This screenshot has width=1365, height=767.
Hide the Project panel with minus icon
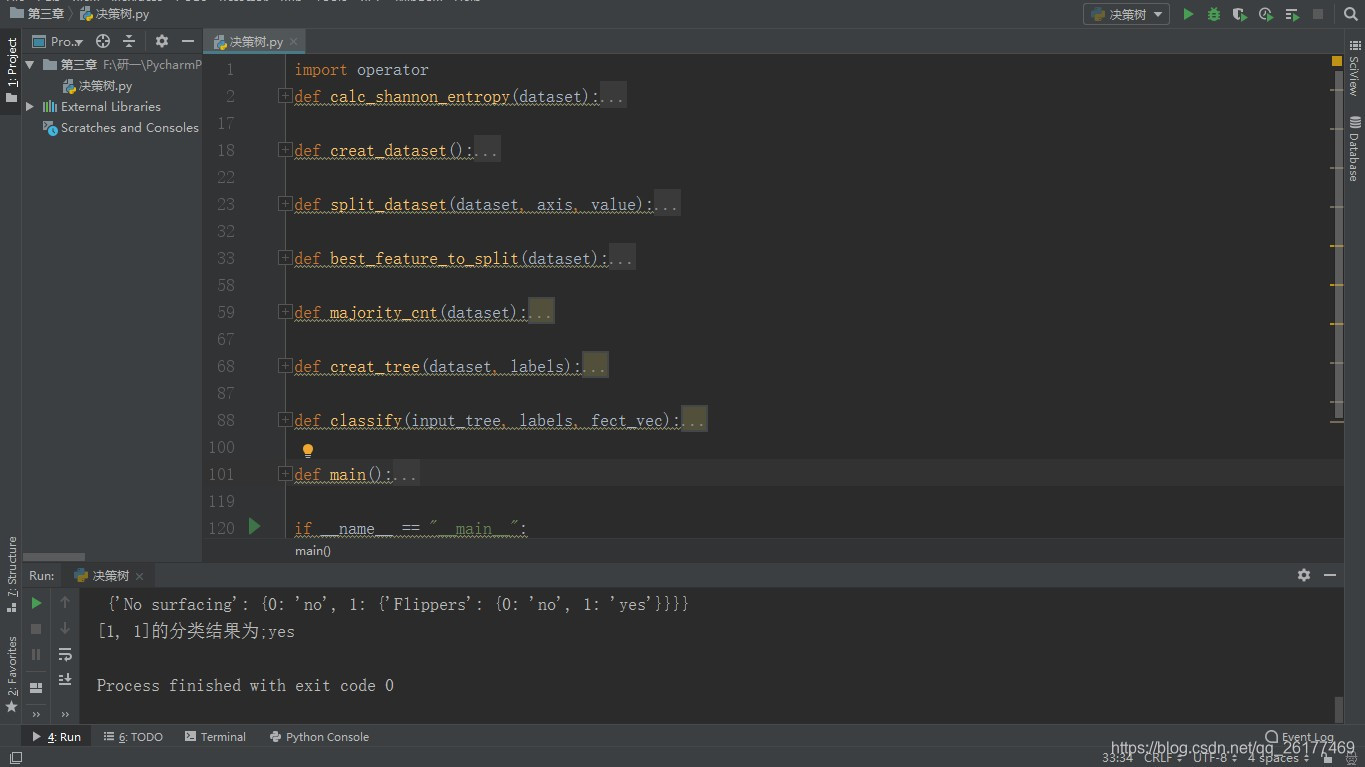pyautogui.click(x=188, y=41)
